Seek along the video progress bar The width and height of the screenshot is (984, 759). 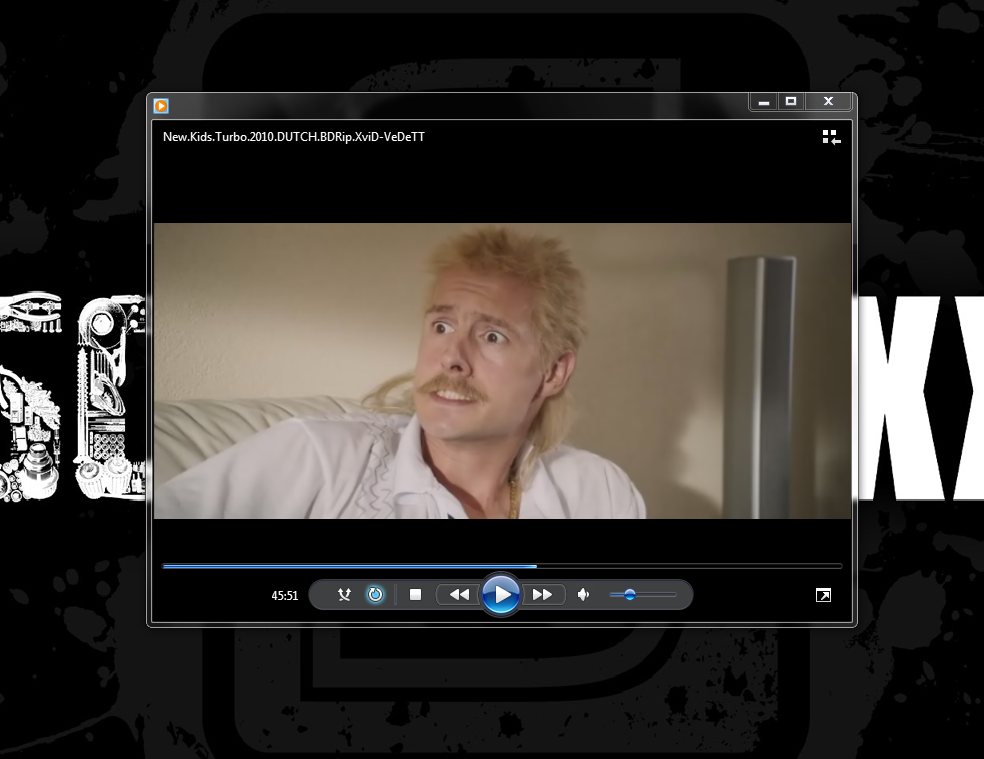tap(502, 566)
